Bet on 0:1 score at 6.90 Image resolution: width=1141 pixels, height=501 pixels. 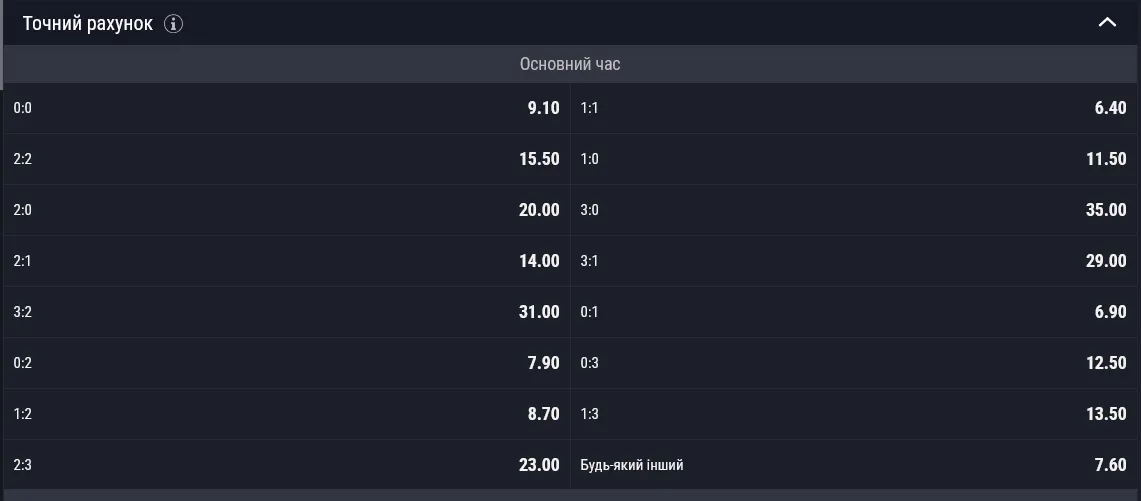pyautogui.click(x=854, y=312)
